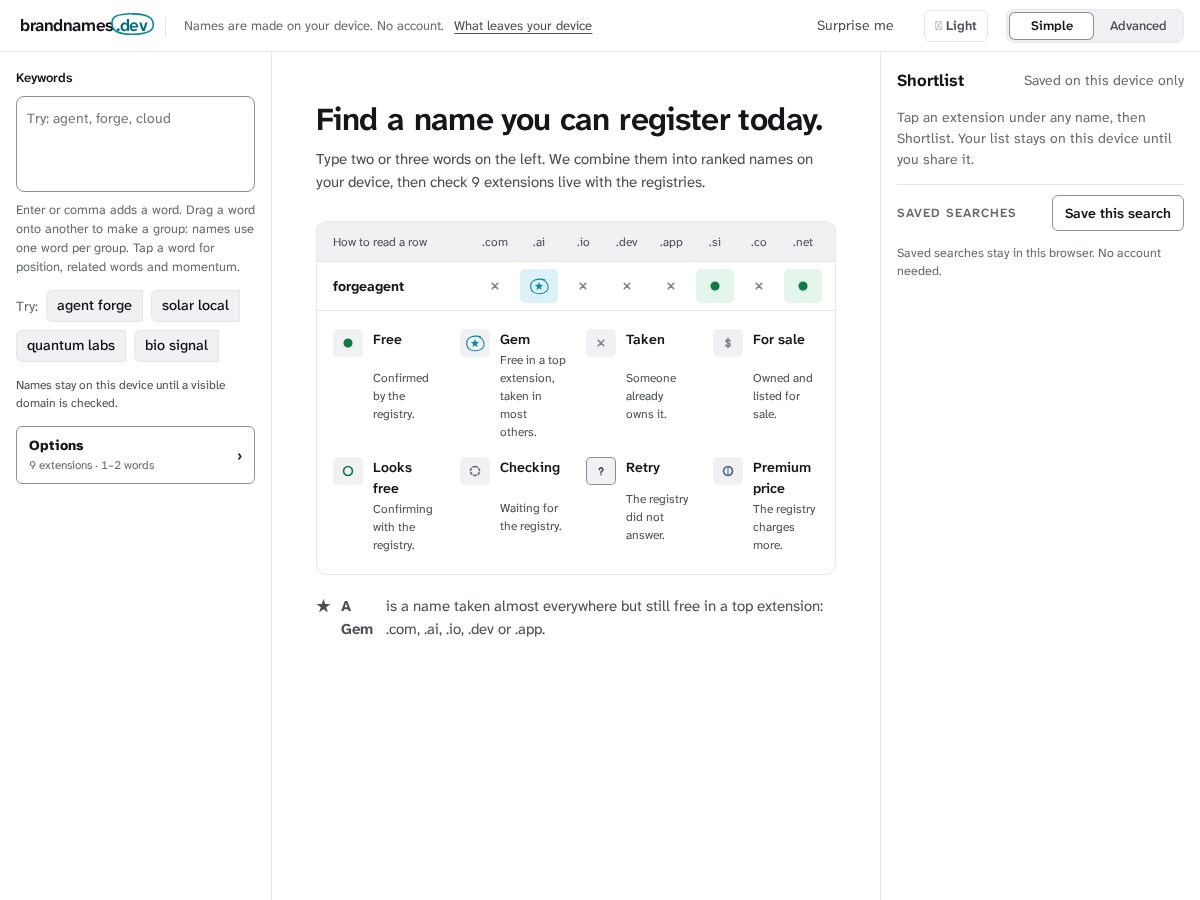Expand the Options panel

point(135,455)
